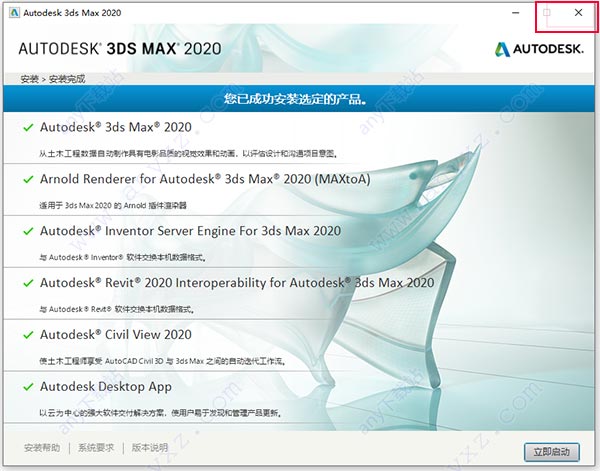Select Autodesk Desktop App title
Viewport: 600px width, 471px height.
pos(106,387)
